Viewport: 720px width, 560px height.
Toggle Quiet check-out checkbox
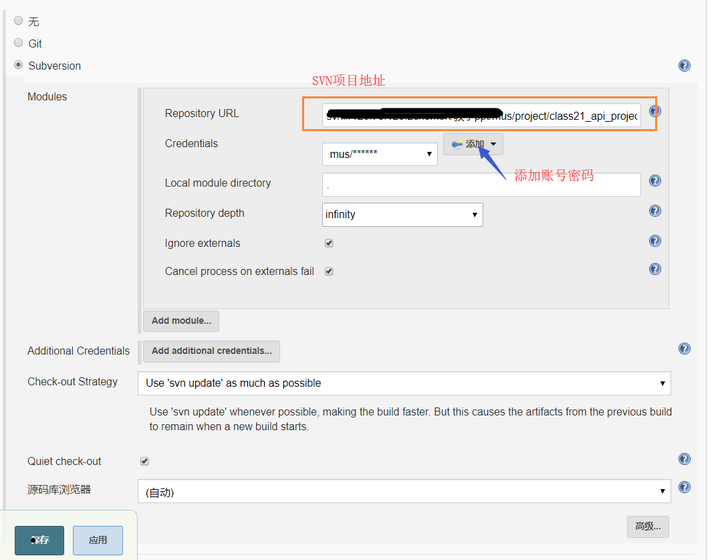click(x=144, y=461)
